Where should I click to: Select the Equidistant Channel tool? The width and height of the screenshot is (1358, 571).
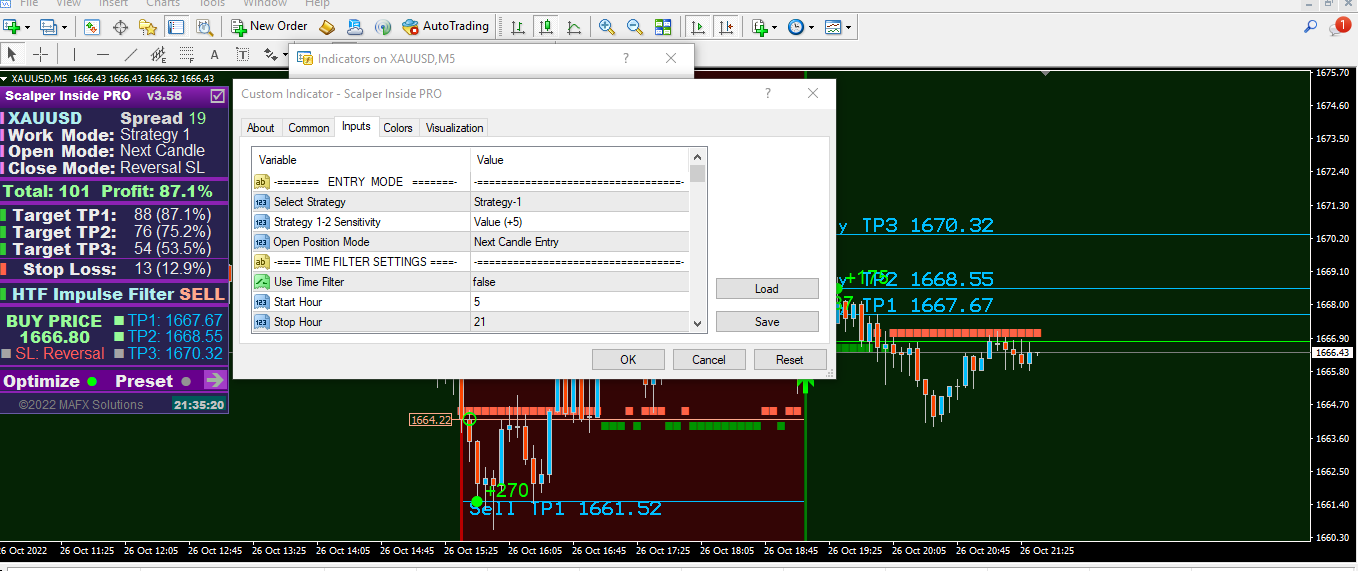[x=158, y=54]
